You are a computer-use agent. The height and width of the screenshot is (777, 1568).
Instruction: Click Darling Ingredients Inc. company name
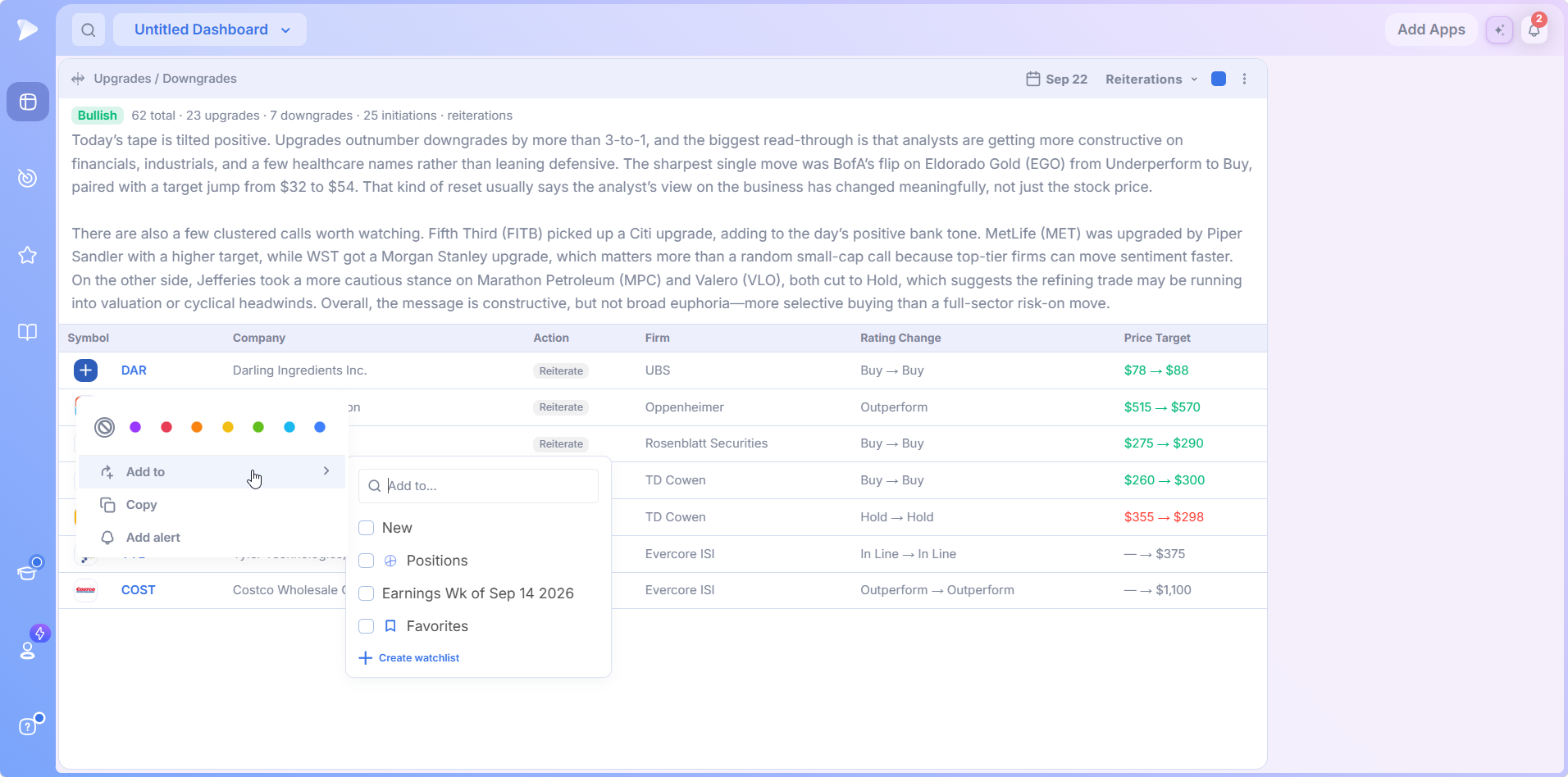(x=300, y=370)
